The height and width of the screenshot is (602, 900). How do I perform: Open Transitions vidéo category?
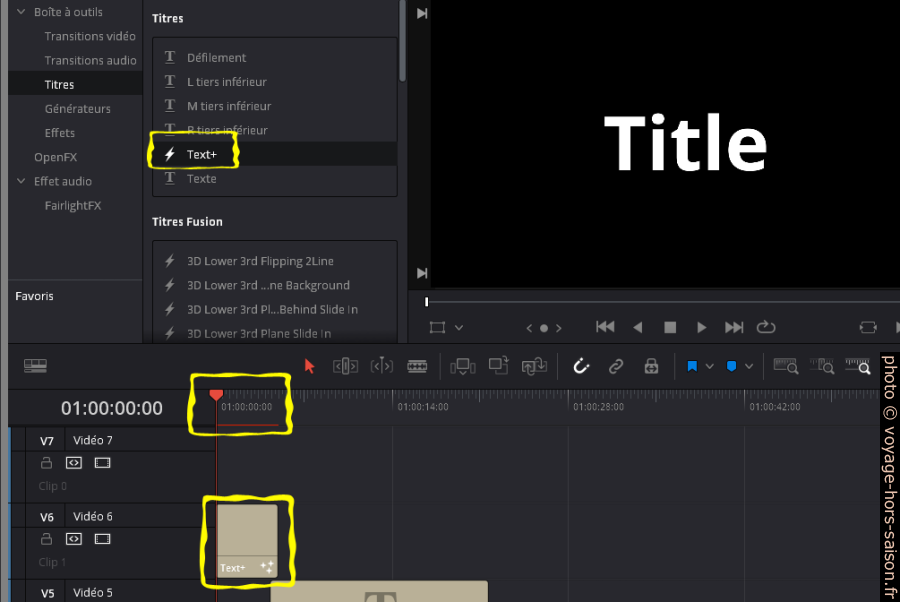click(90, 36)
